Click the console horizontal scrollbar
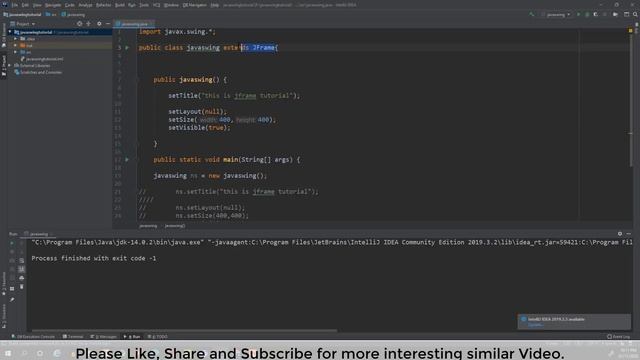 184,330
